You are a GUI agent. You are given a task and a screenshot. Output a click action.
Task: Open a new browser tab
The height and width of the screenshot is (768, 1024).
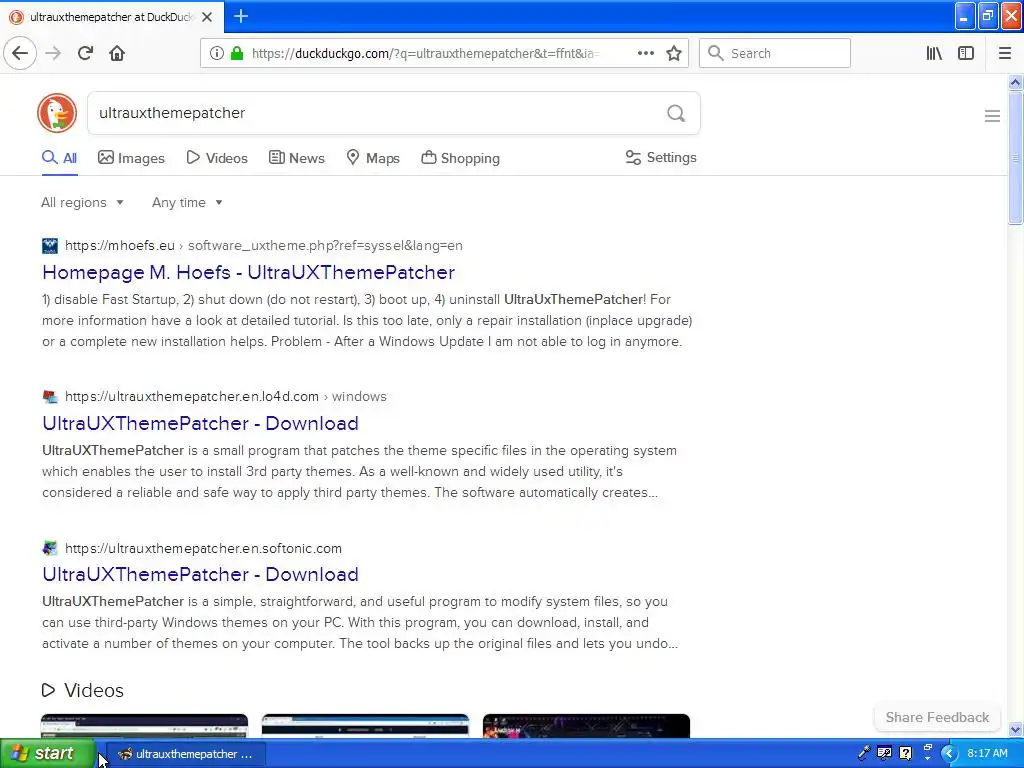click(x=241, y=16)
